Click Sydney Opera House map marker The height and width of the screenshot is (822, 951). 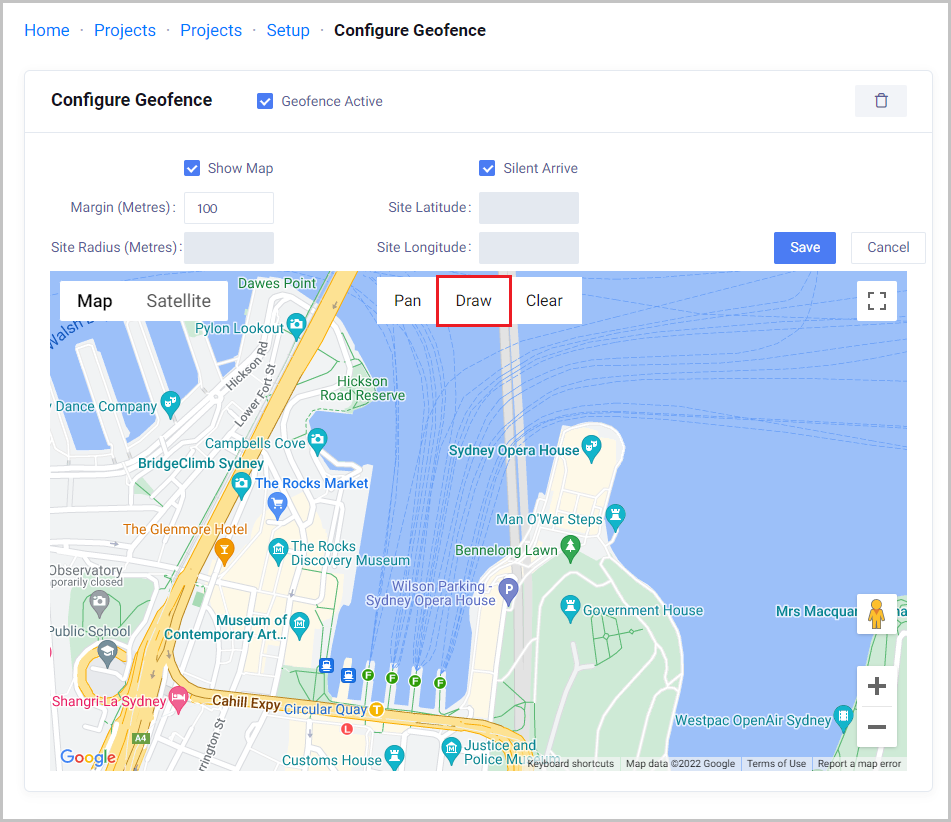point(591,443)
